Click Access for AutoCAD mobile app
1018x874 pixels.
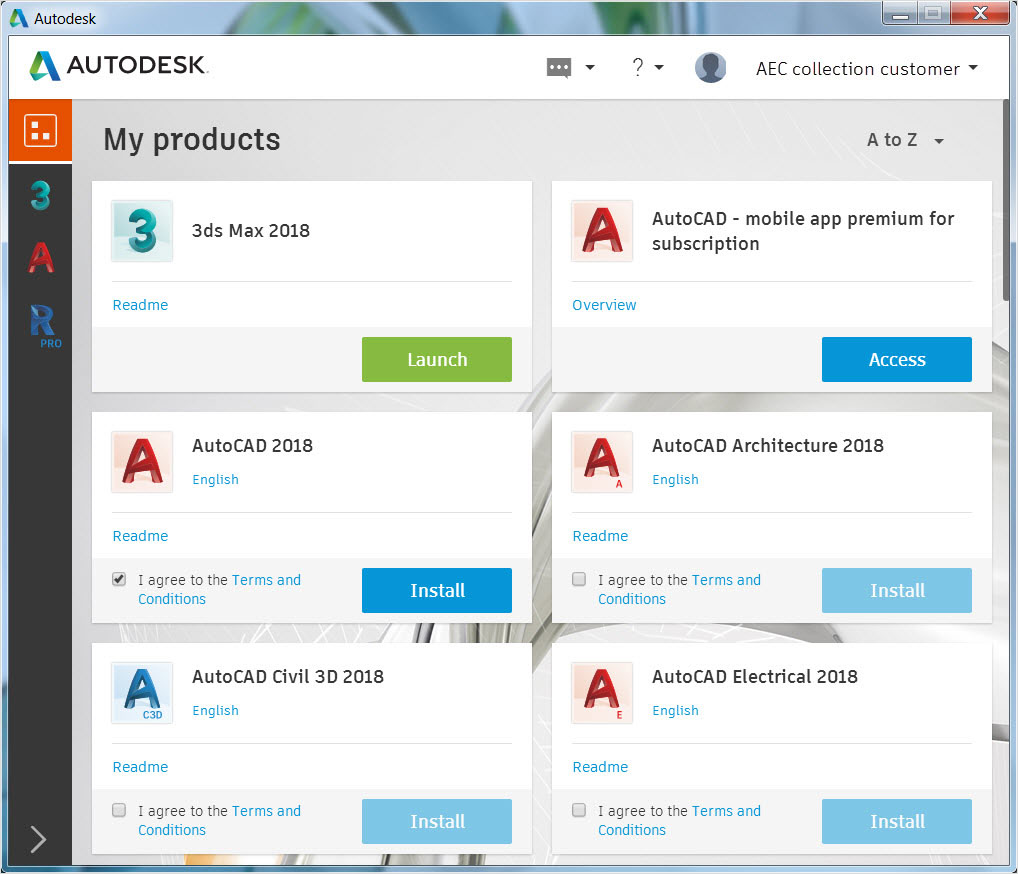point(897,359)
